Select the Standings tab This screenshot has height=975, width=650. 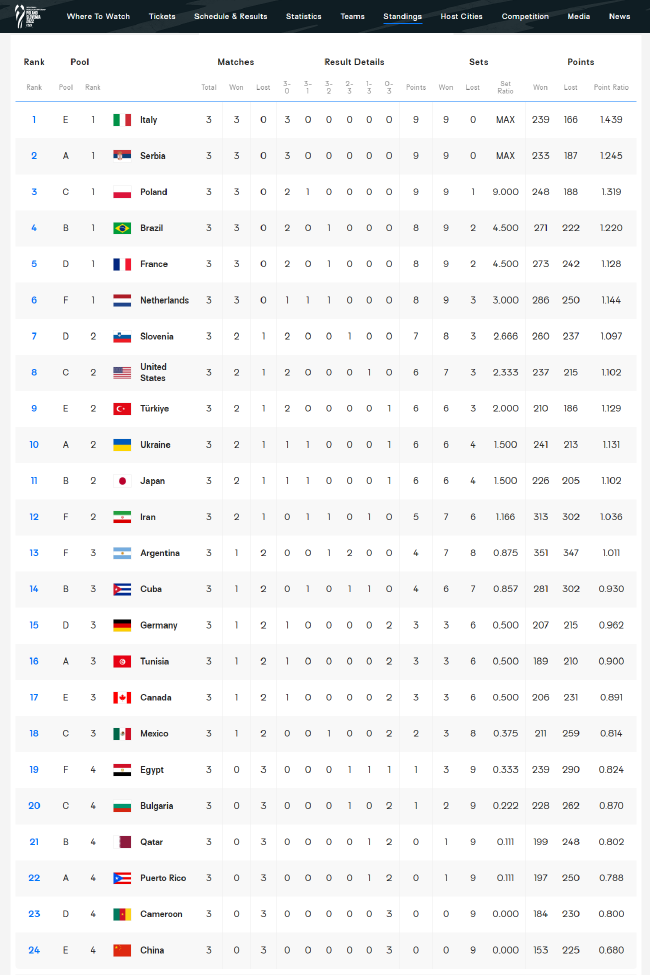click(x=402, y=17)
